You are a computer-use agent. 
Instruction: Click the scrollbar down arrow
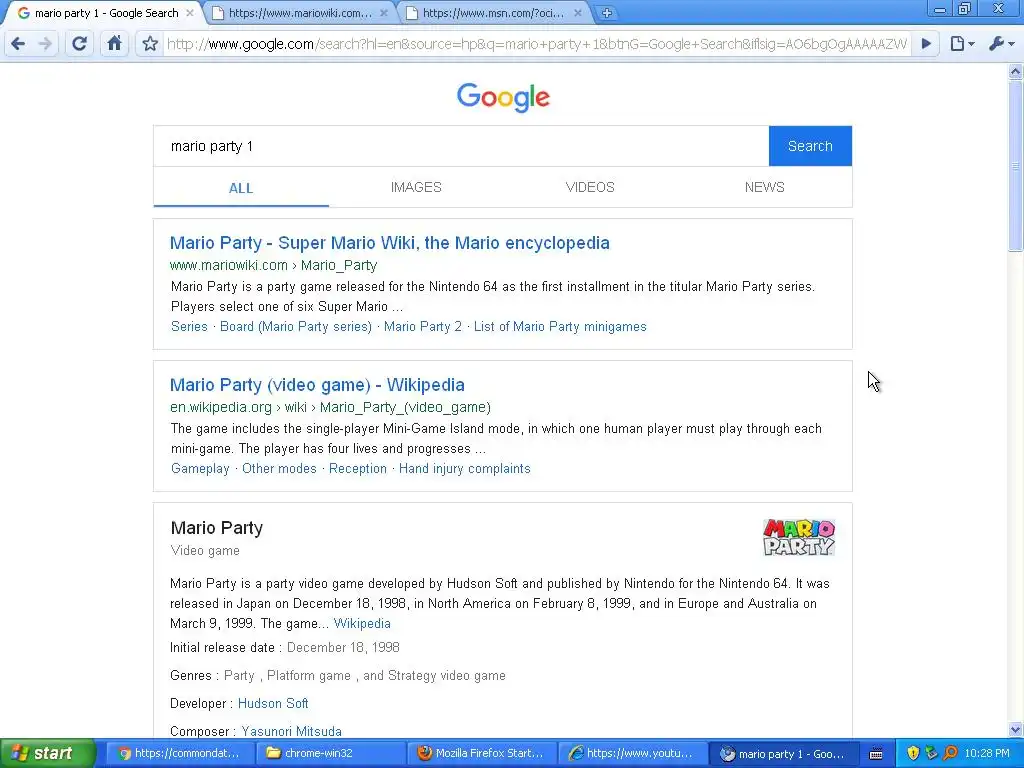click(x=1016, y=729)
